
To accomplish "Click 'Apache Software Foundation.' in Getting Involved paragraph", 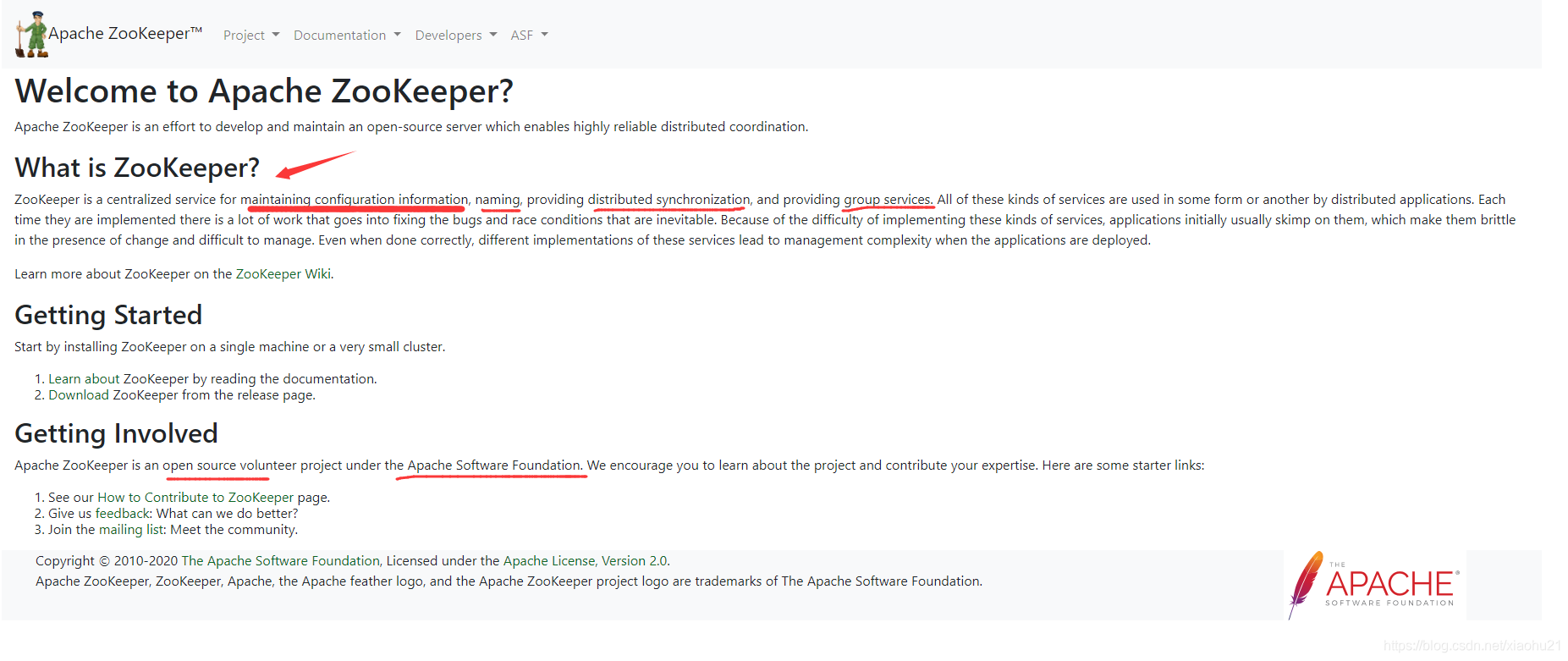I will tap(495, 465).
